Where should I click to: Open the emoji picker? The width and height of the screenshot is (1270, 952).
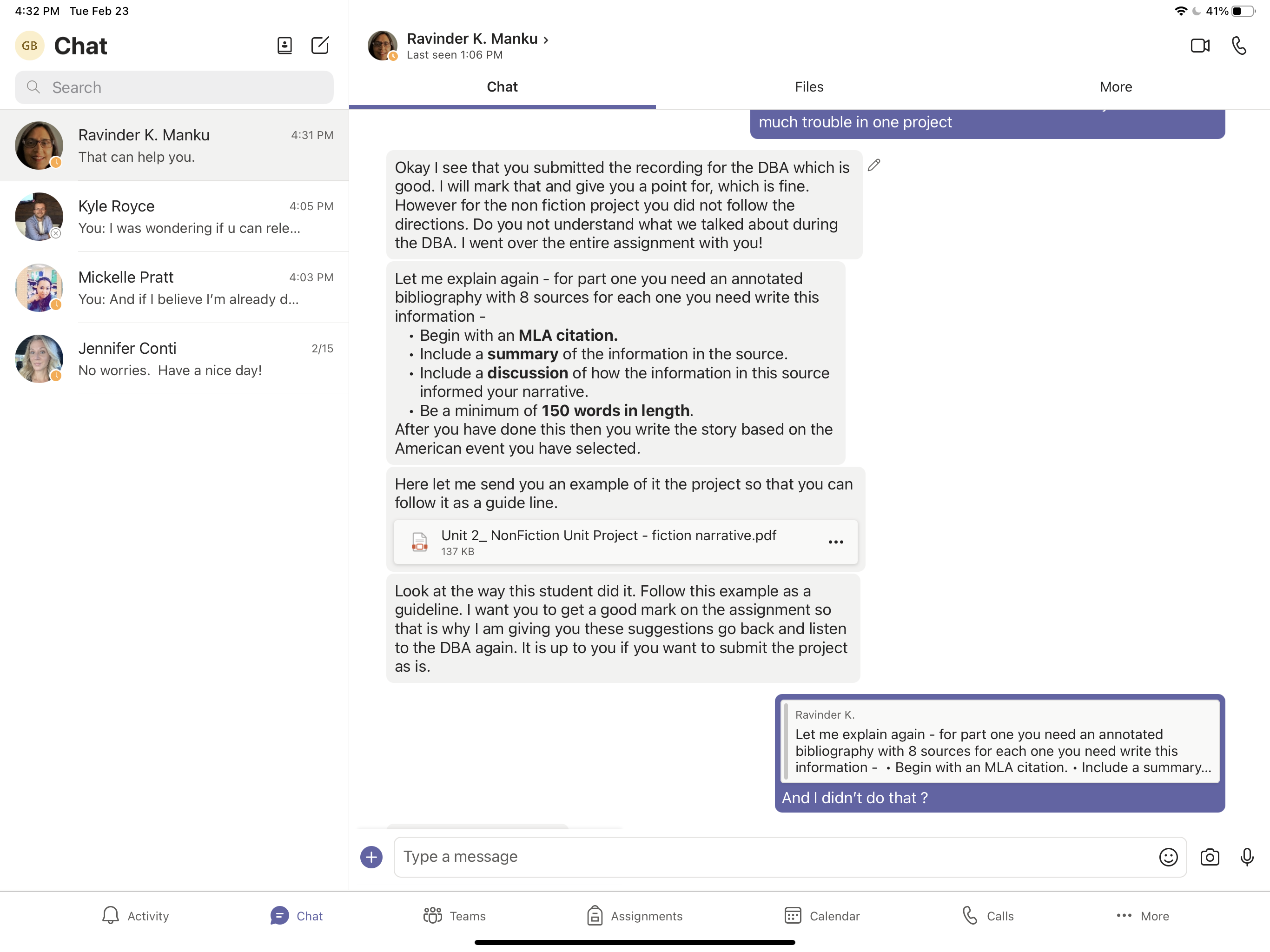(1168, 857)
